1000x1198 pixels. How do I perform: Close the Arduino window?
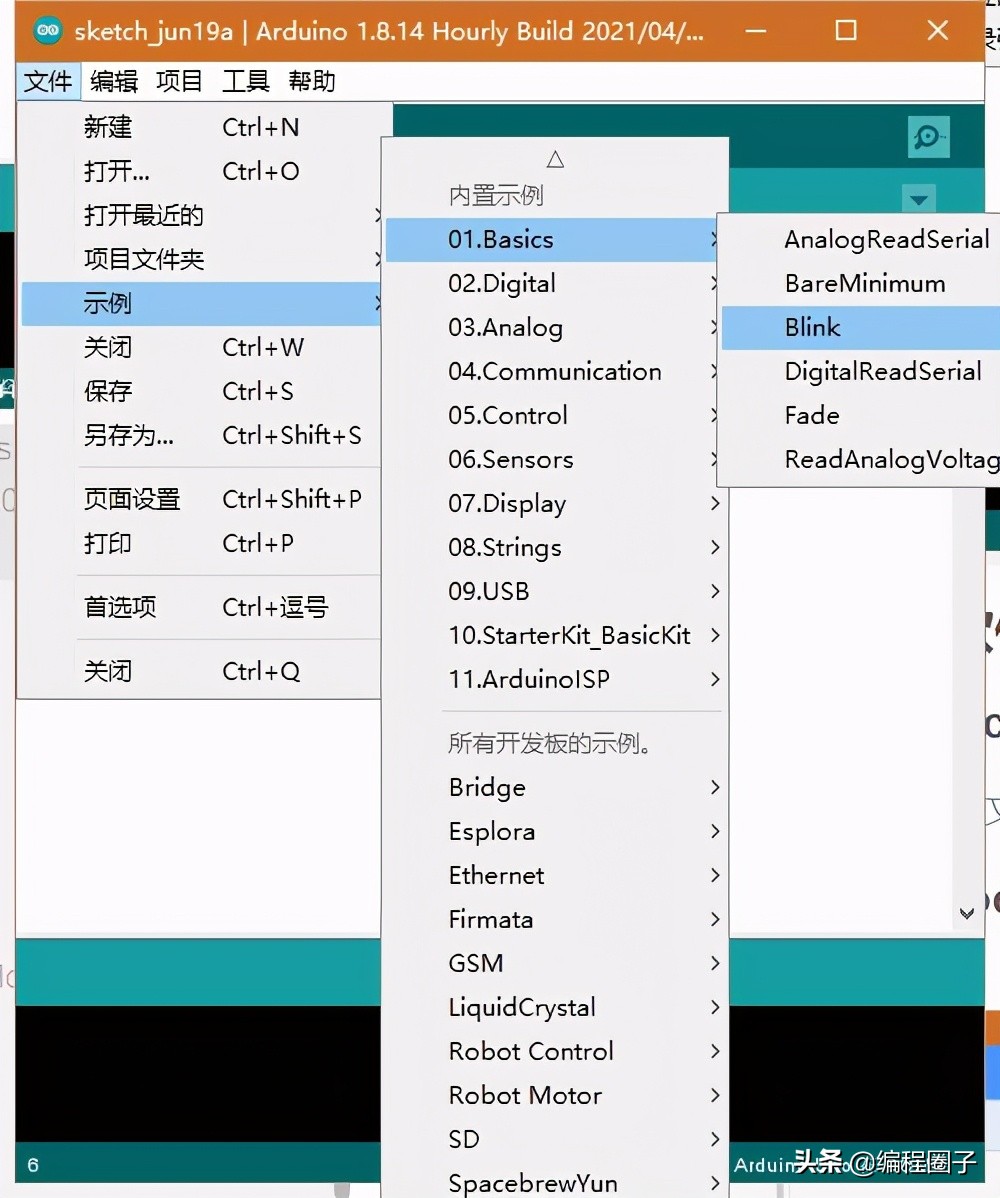click(x=937, y=31)
